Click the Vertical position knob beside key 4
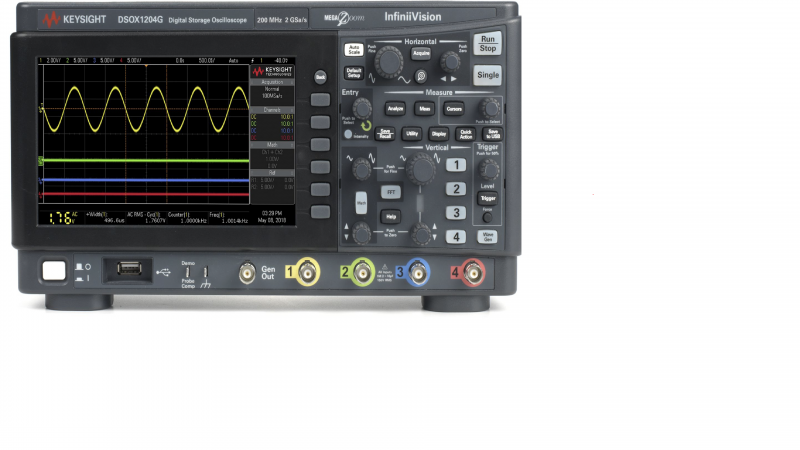This screenshot has width=800, height=450. pos(421,234)
